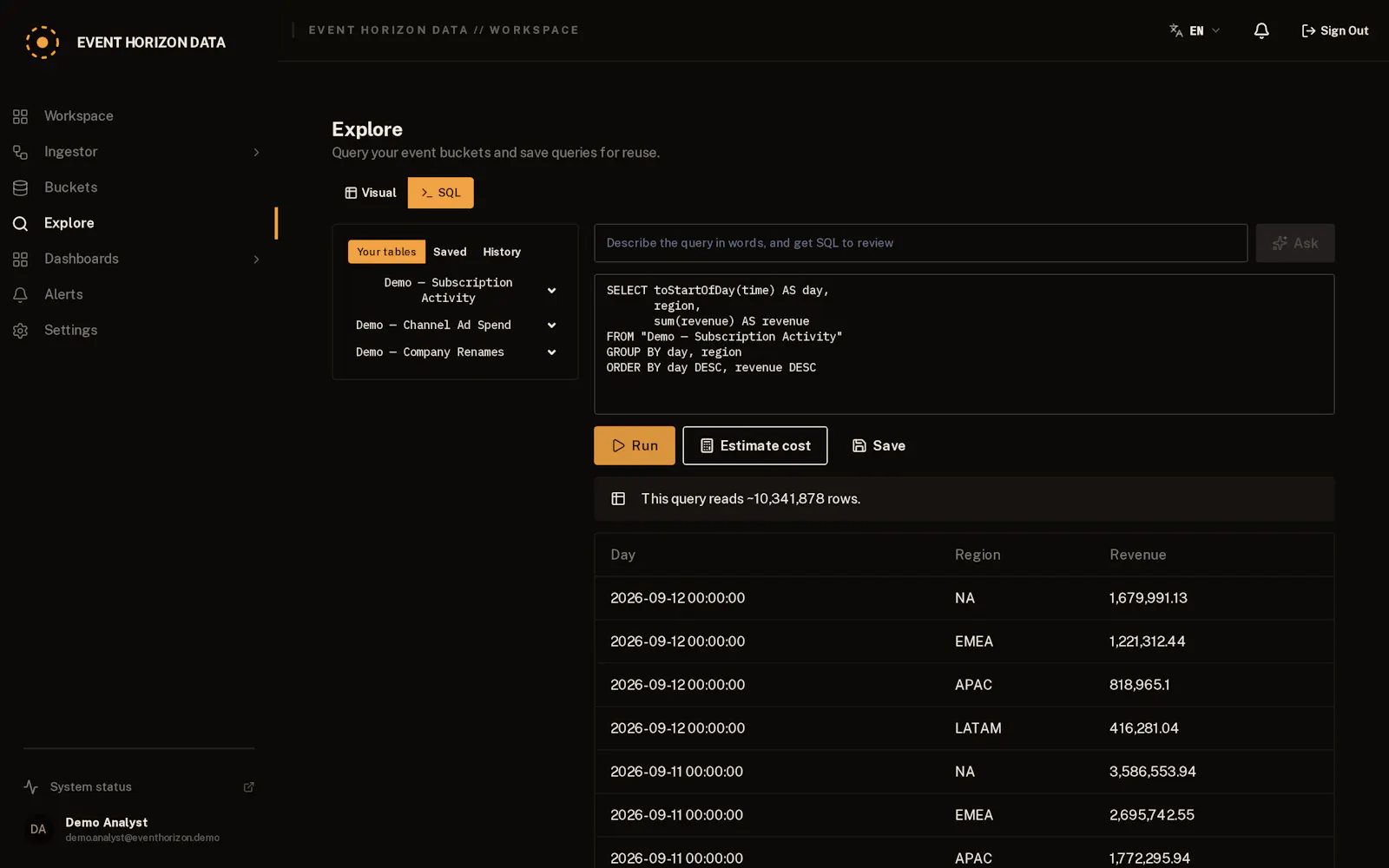Select revenue cell 1,221,312.44
The width and height of the screenshot is (1389, 868).
click(x=1147, y=641)
